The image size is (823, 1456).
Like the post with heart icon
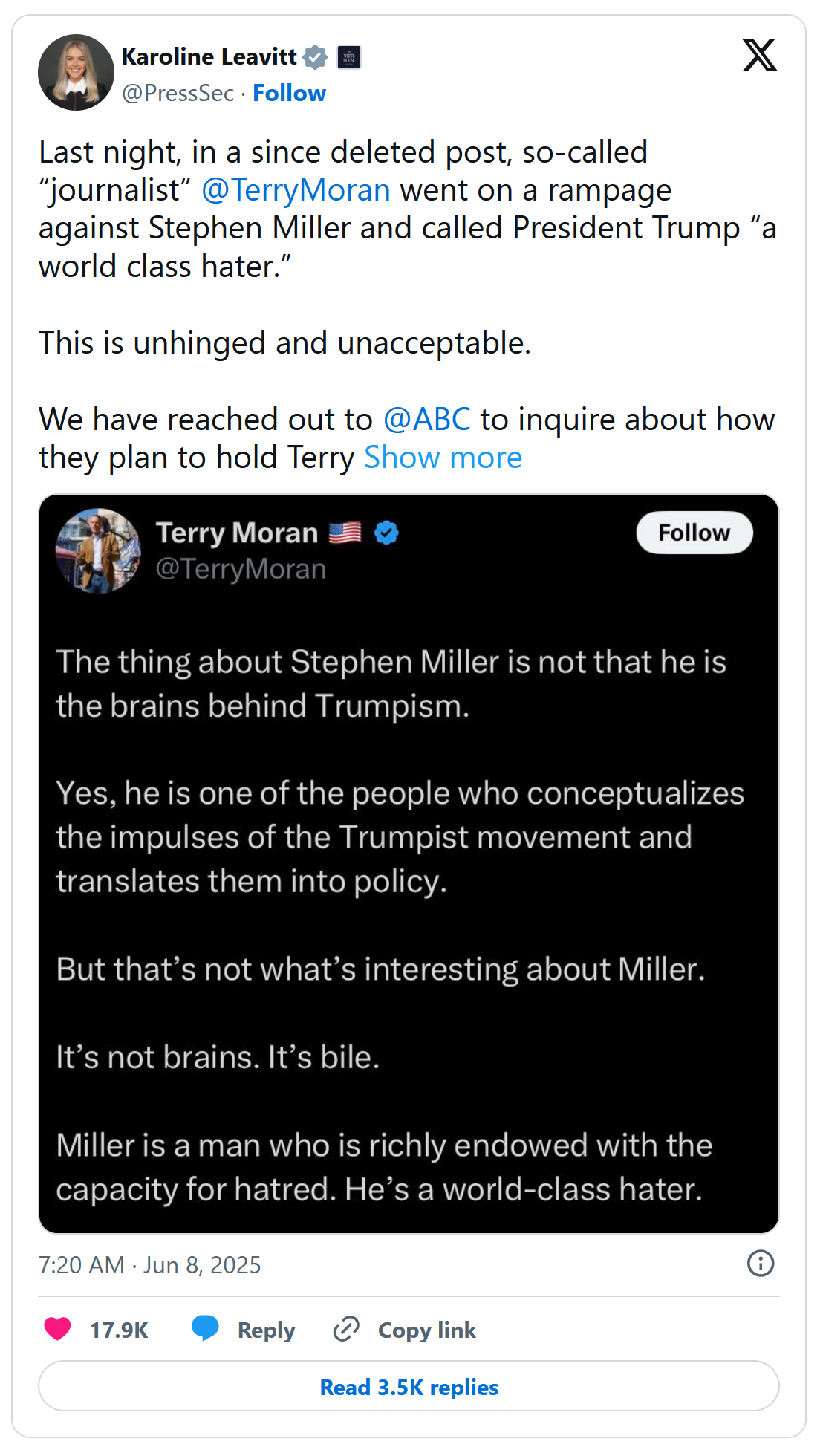[x=58, y=1328]
